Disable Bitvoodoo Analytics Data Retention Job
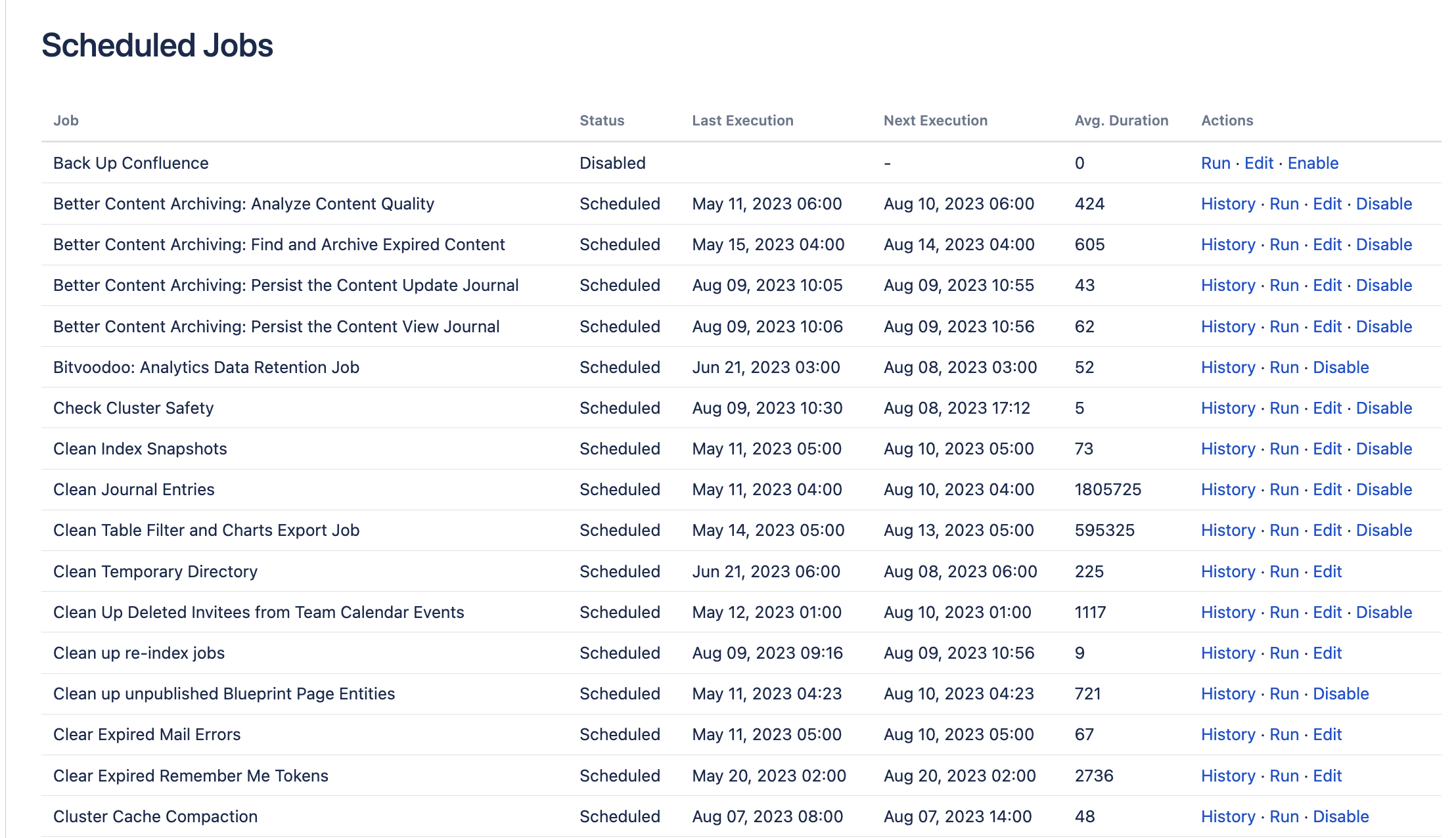This screenshot has height=838, width=1456. 1340,367
